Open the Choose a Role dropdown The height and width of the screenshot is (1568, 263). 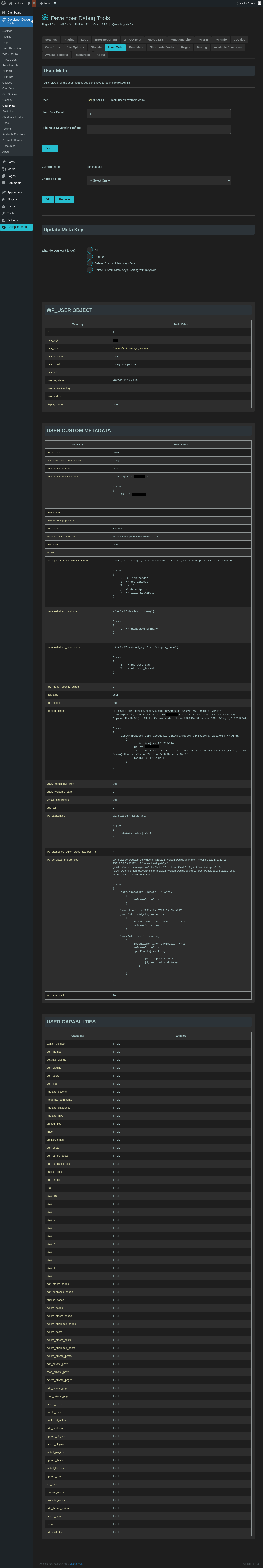click(x=158, y=180)
